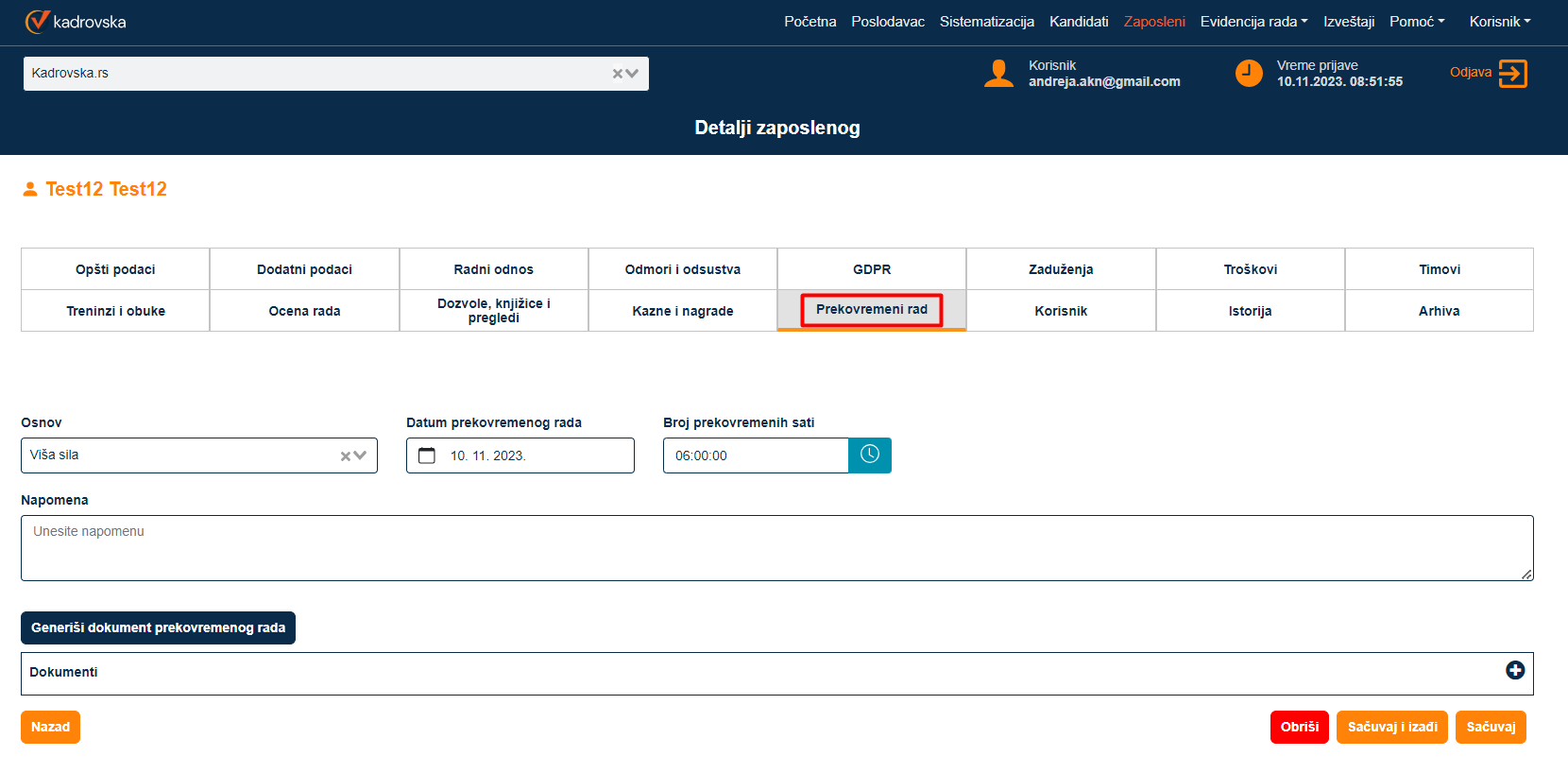This screenshot has width=1568, height=773.
Task: Click the Odjava logout arrow icon
Action: click(1512, 74)
